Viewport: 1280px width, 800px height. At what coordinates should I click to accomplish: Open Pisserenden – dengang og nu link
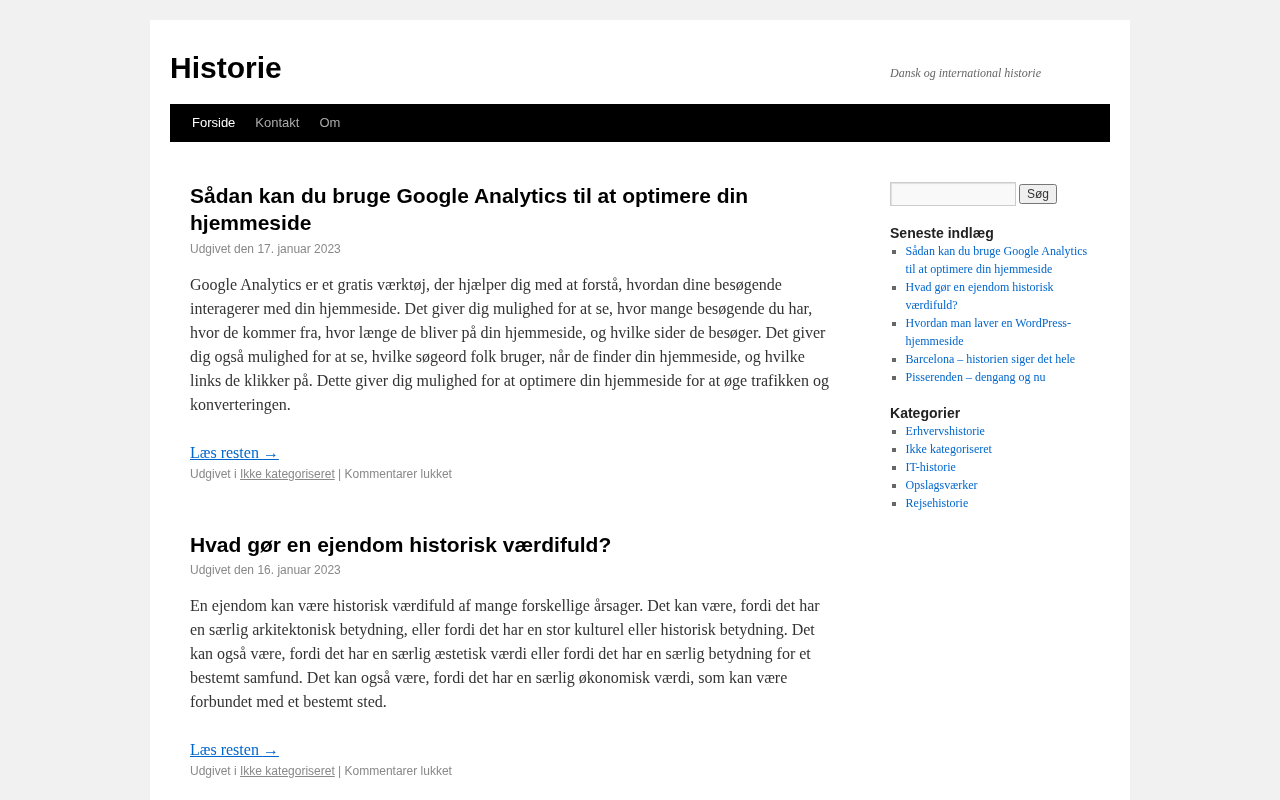[x=975, y=377]
